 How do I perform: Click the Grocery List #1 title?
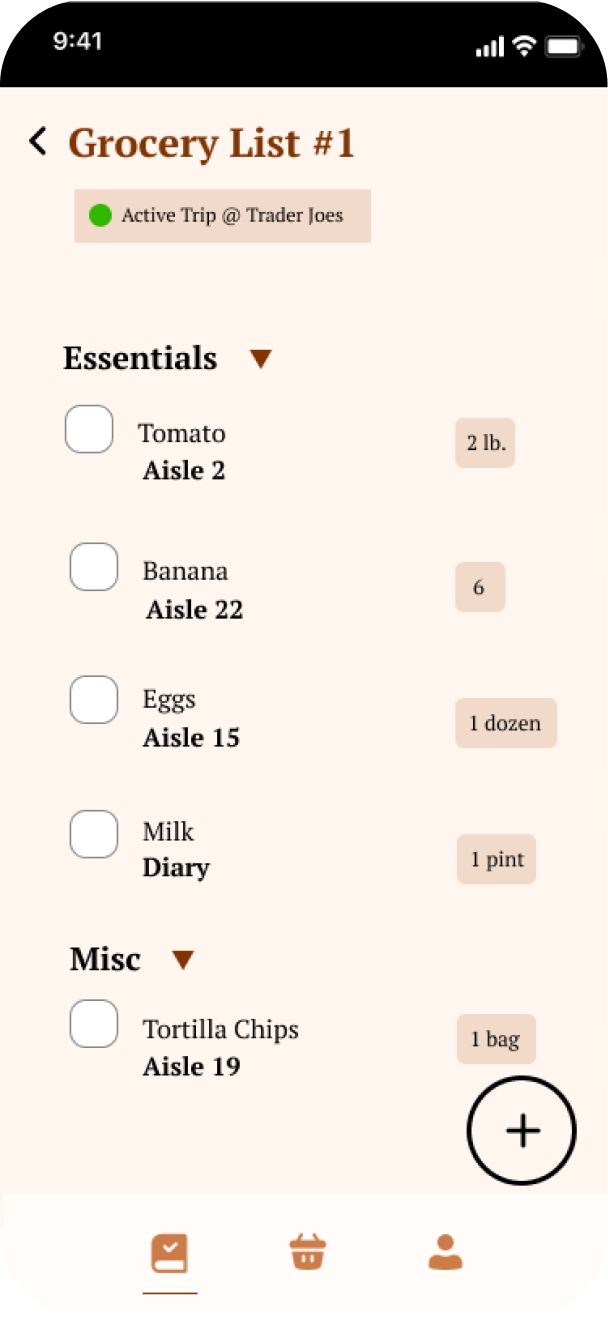(x=211, y=143)
